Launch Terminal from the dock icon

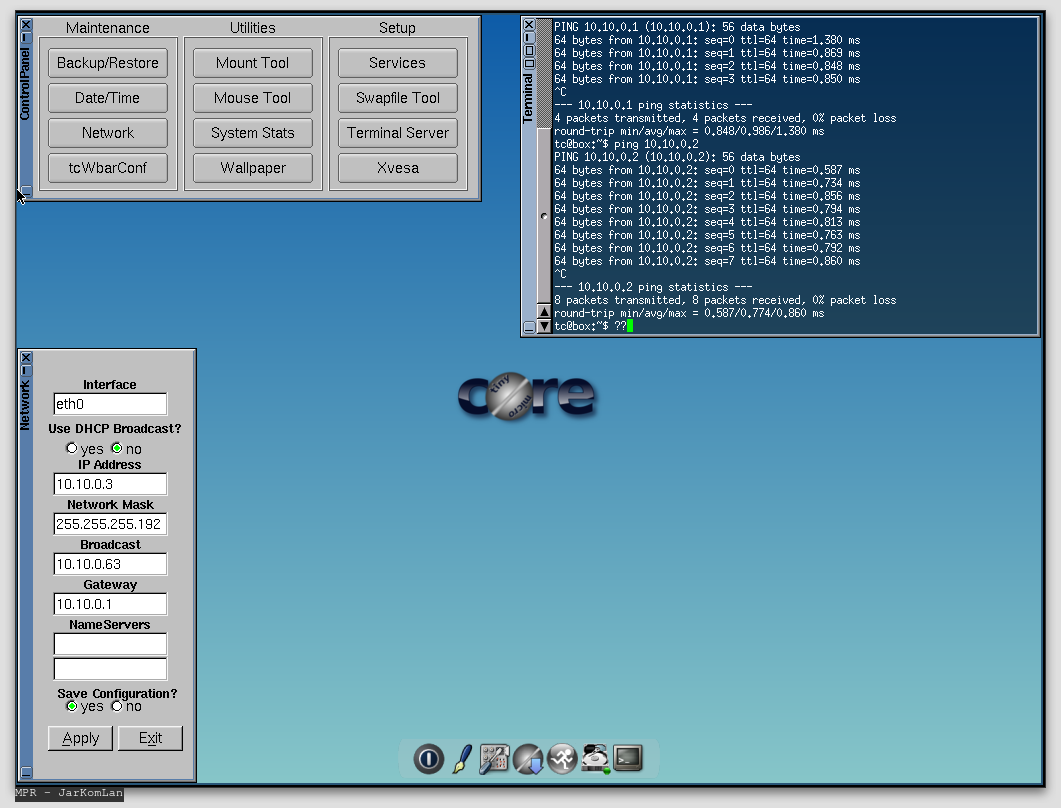click(628, 759)
